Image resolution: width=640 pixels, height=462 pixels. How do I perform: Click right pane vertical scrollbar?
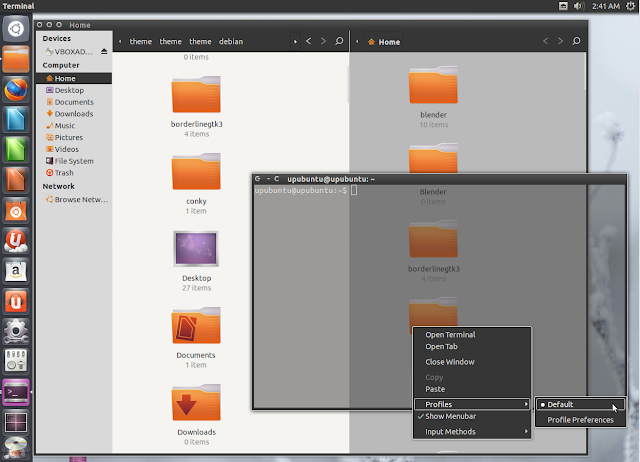coord(585,71)
